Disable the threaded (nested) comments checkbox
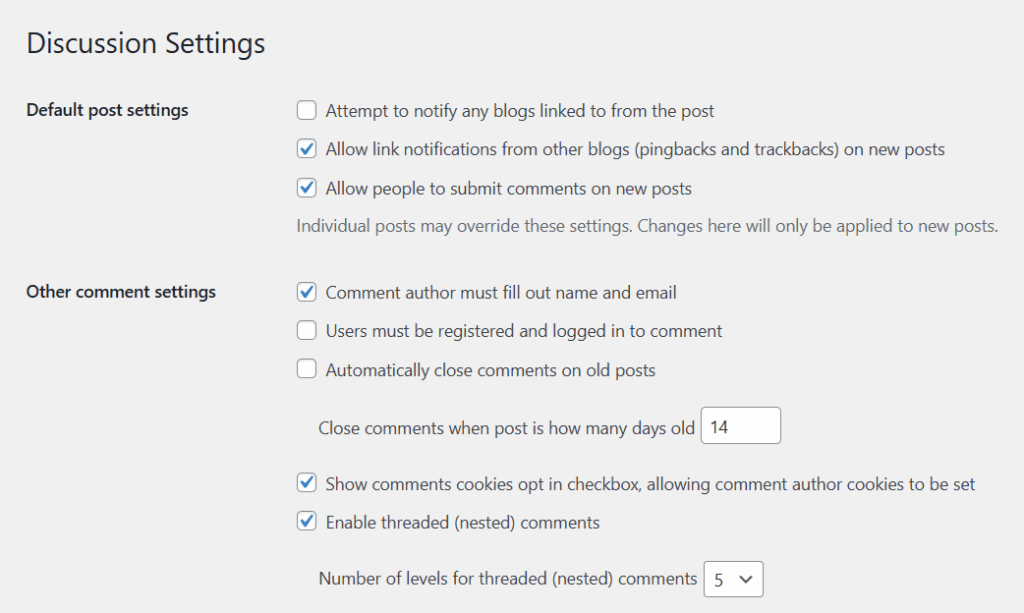 [307, 522]
